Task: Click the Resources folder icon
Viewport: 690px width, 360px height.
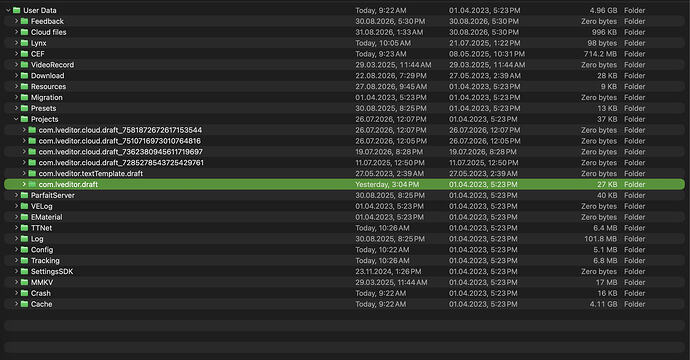Action: coord(25,86)
